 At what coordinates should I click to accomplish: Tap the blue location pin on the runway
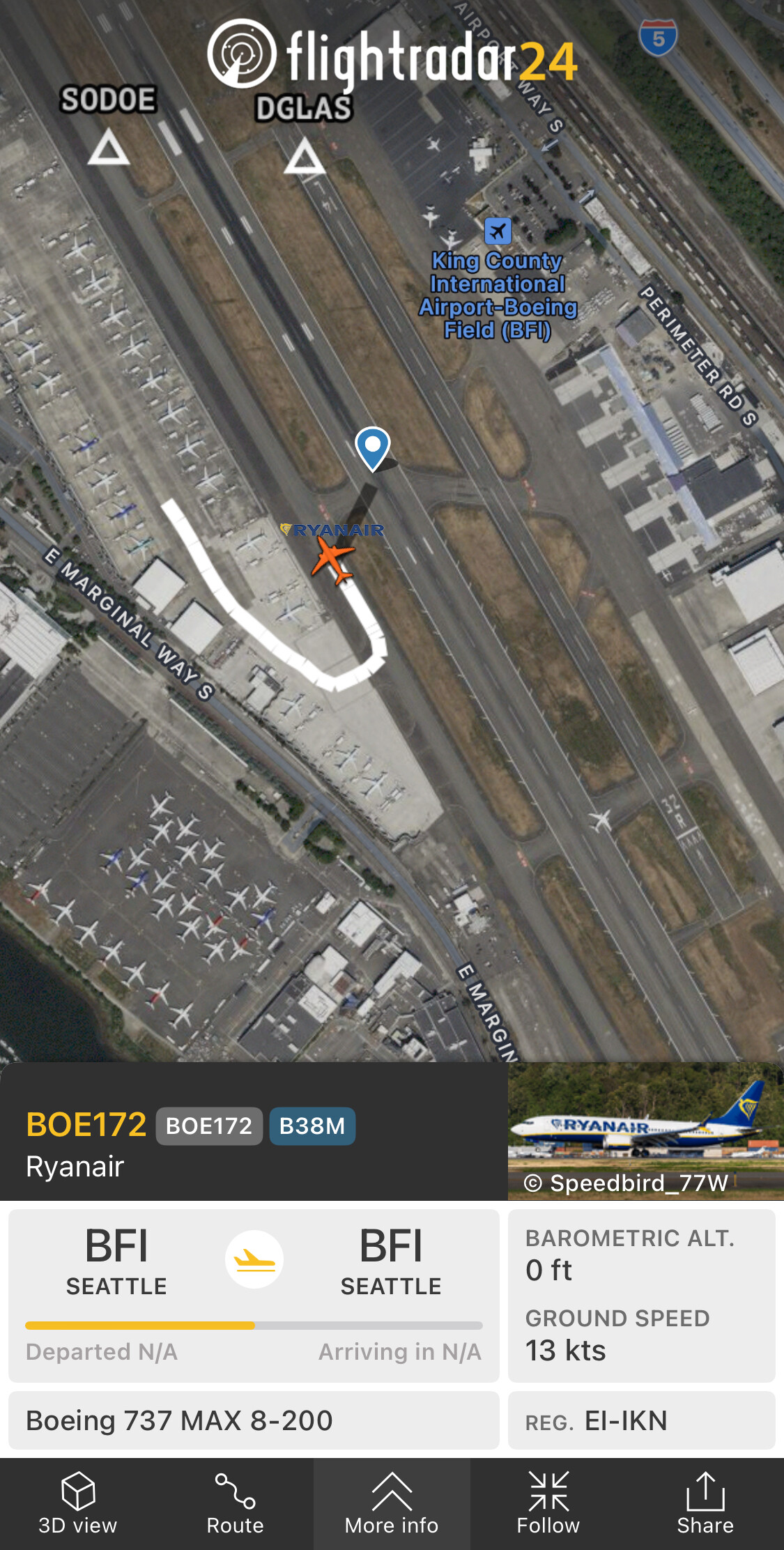[x=373, y=449]
